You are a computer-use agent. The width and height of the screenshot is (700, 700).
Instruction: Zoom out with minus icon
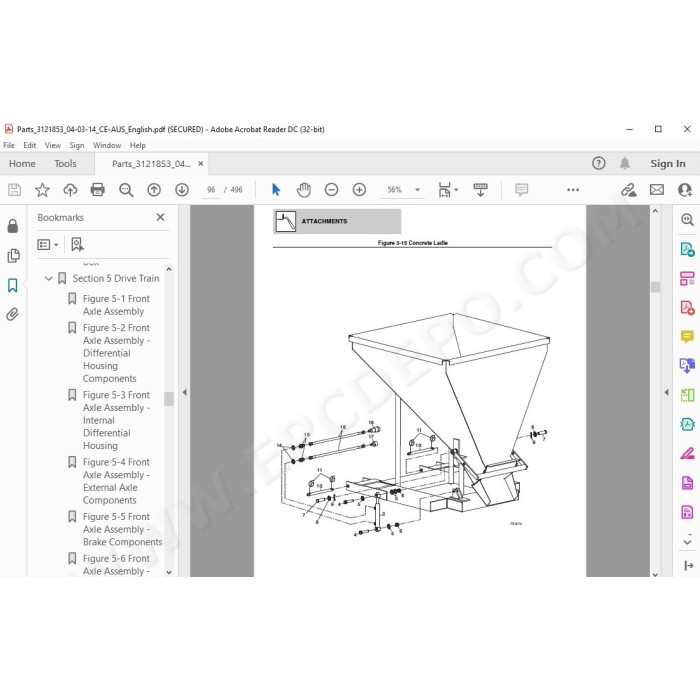(331, 190)
